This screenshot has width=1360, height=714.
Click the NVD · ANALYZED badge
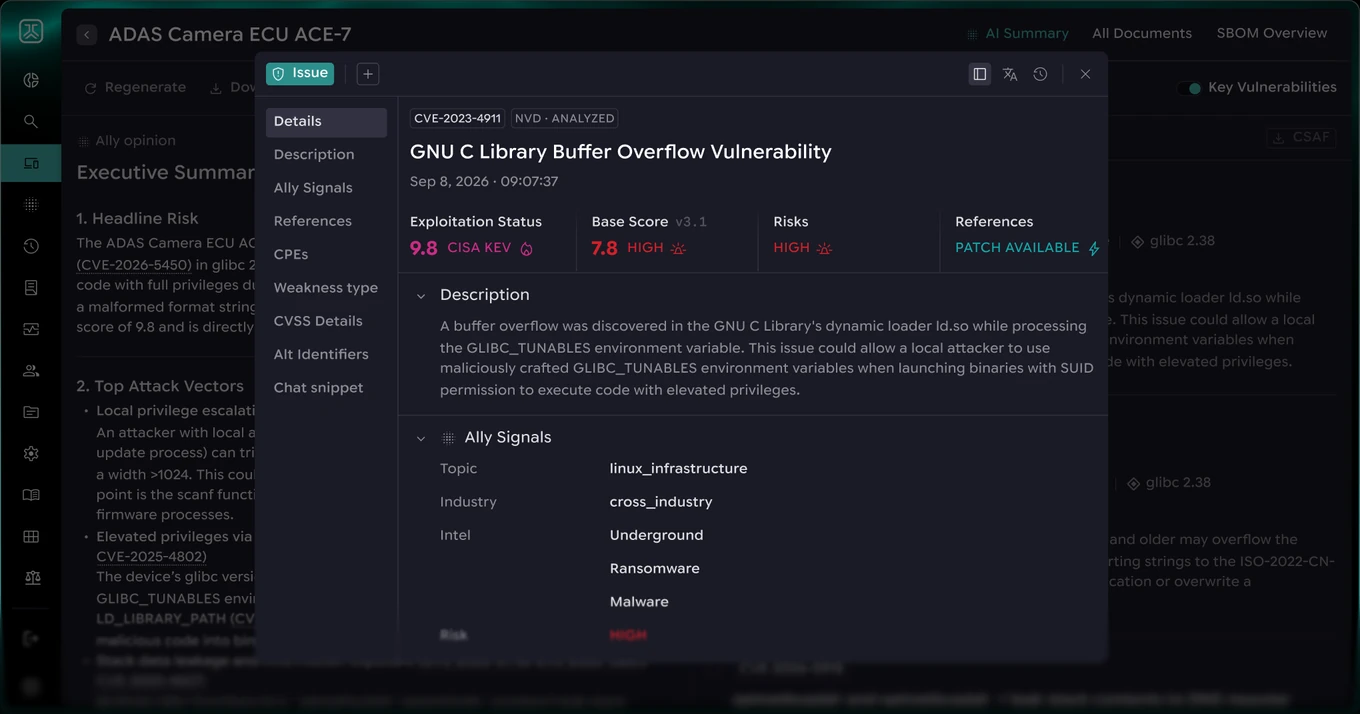click(565, 118)
